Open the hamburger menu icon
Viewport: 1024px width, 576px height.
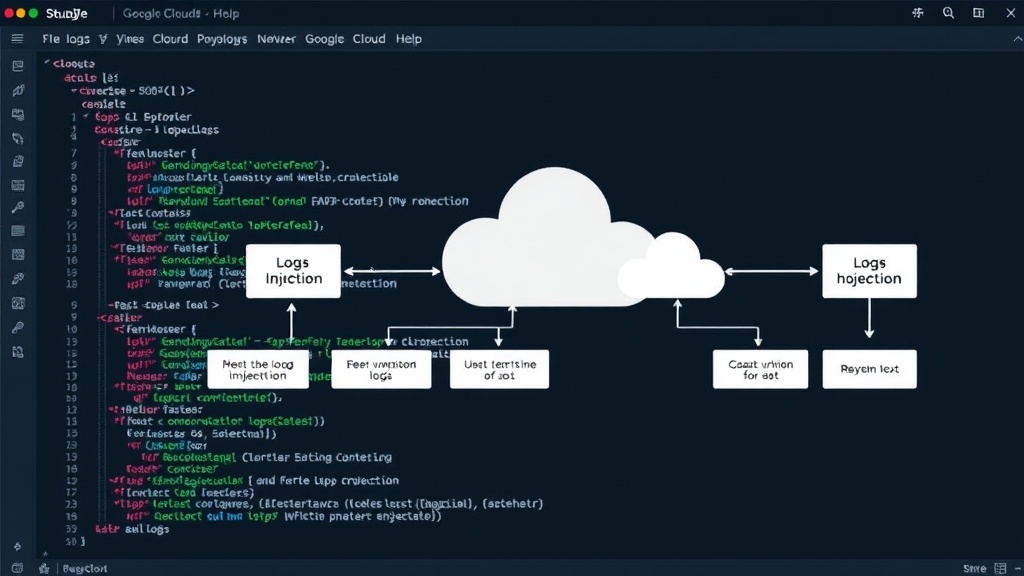click(x=18, y=39)
